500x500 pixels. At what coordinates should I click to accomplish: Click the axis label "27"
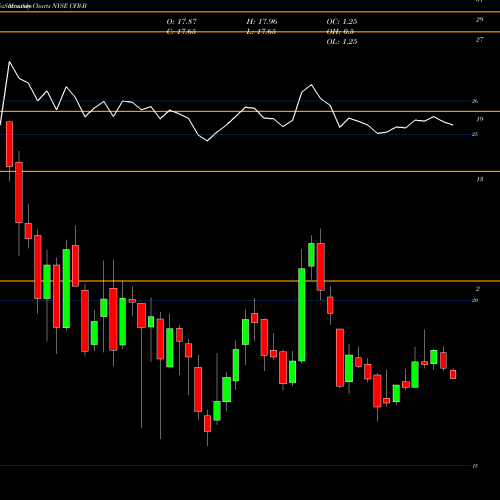pos(479,40)
